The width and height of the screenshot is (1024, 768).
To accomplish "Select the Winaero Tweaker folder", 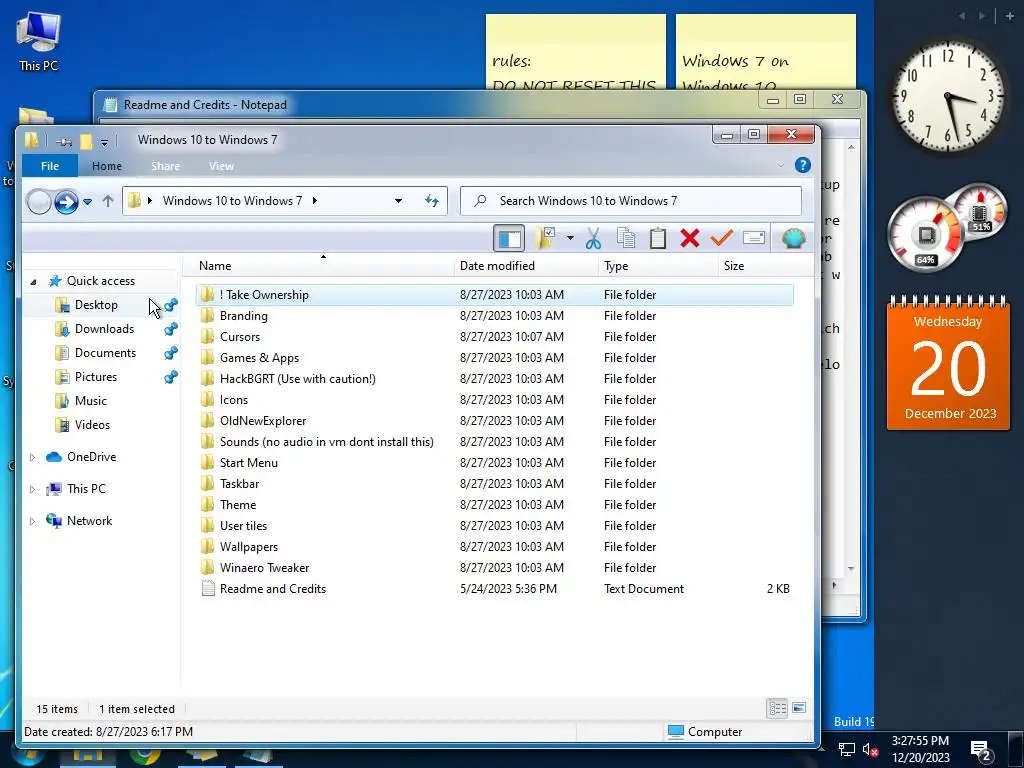I will pyautogui.click(x=264, y=568).
